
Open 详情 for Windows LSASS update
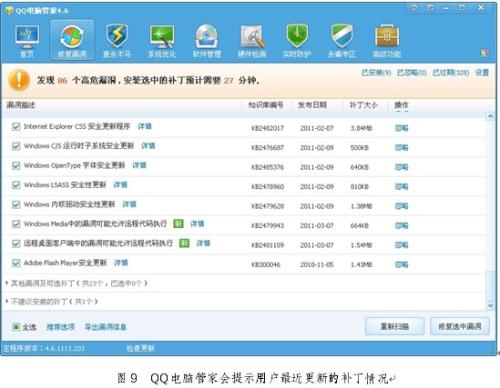[x=120, y=185]
